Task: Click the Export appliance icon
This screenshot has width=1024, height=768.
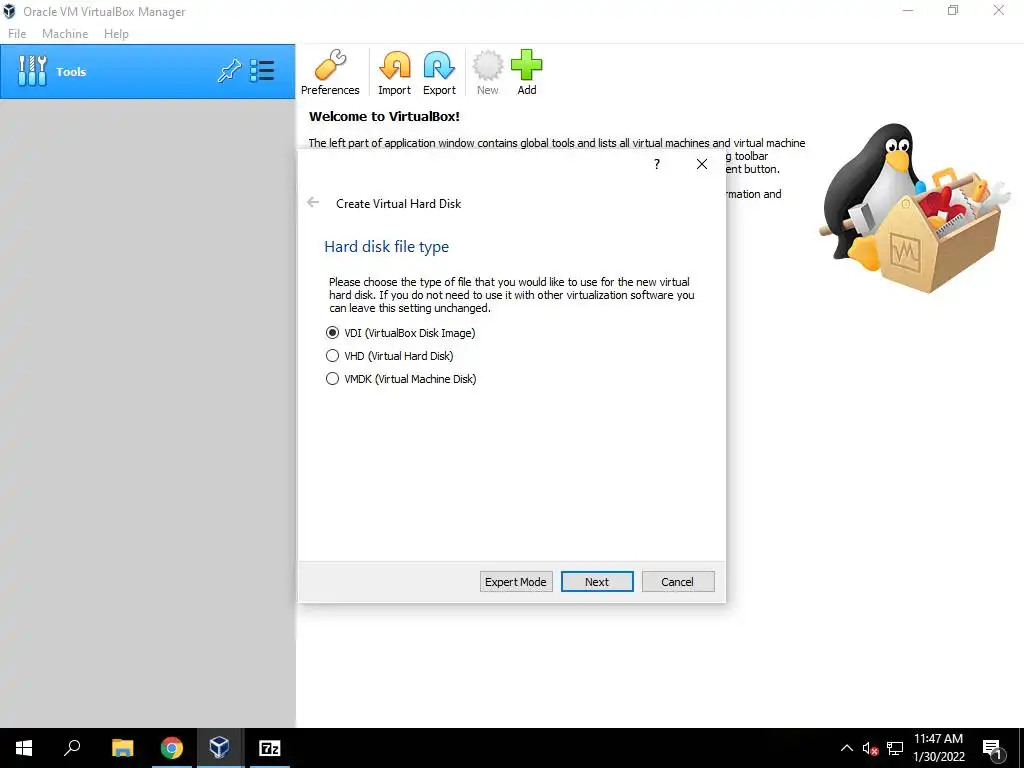Action: [x=439, y=72]
